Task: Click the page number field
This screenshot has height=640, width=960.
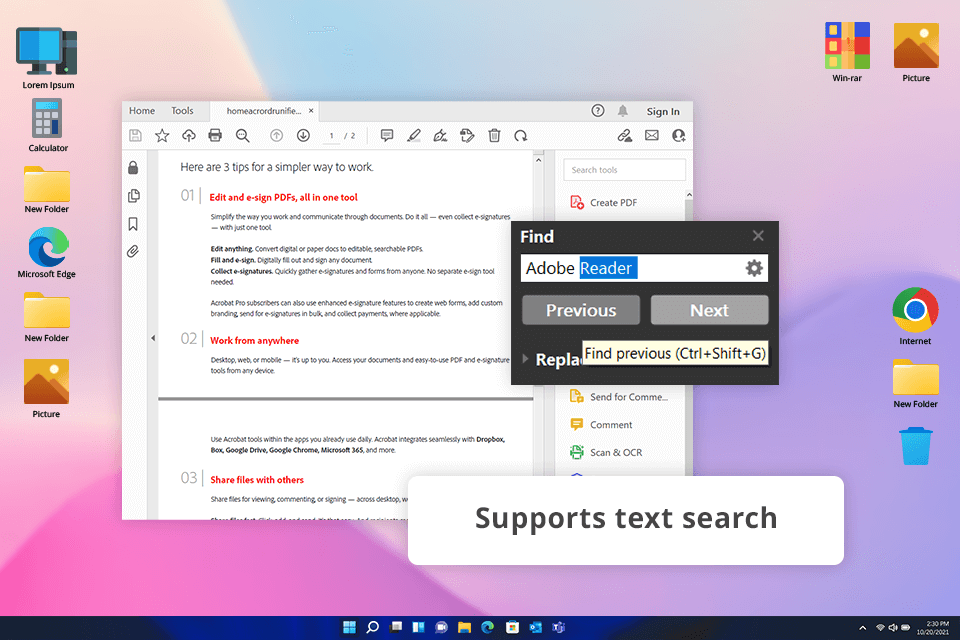Action: coord(332,136)
